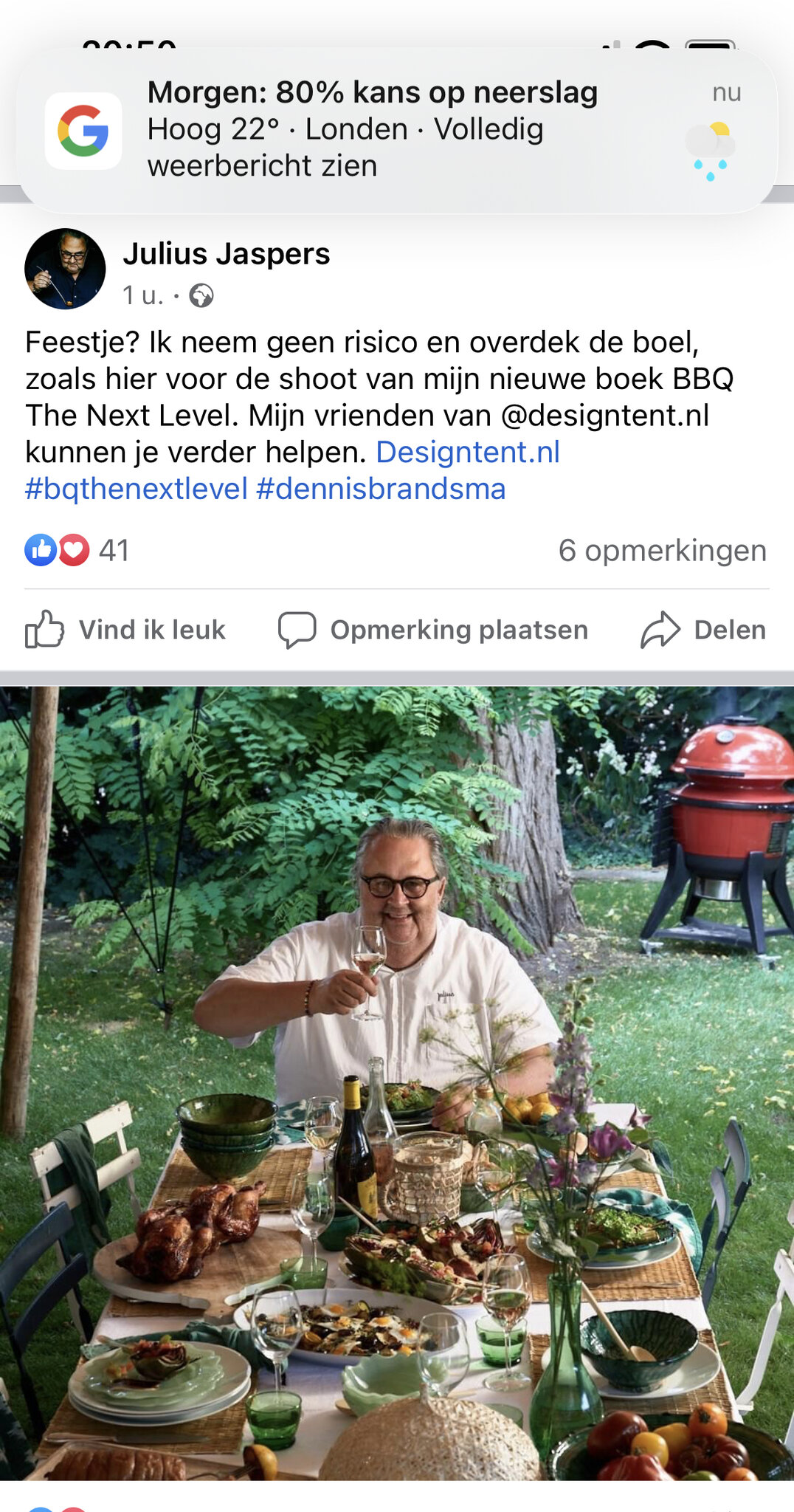The height and width of the screenshot is (1512, 794).
Task: Open Julius Jaspers profile picture
Action: point(65,269)
